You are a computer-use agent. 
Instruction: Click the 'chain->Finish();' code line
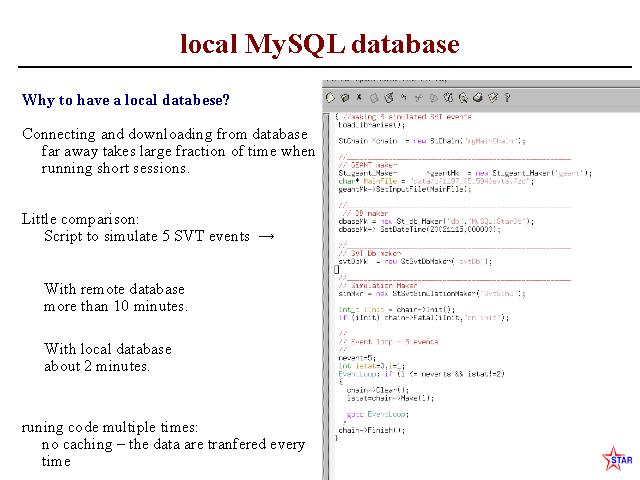(x=371, y=430)
